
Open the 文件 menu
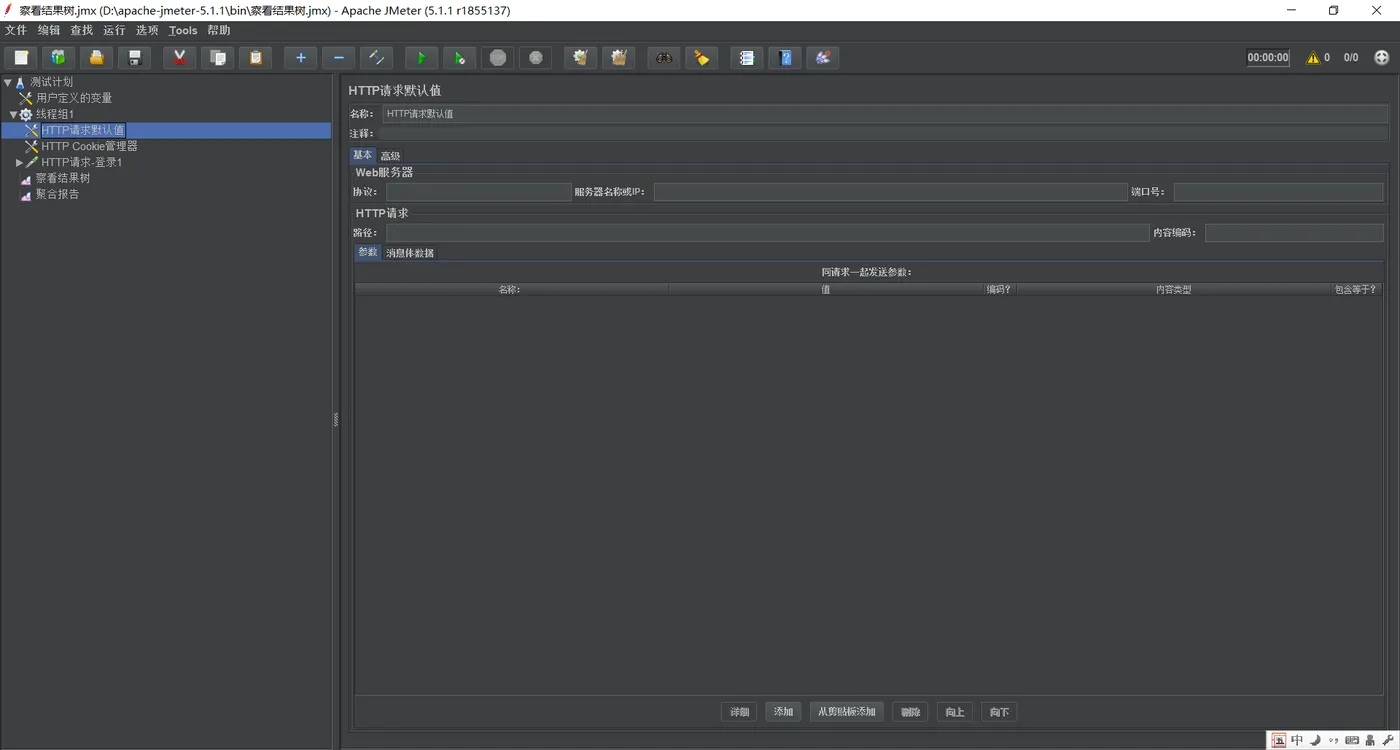coord(16,30)
